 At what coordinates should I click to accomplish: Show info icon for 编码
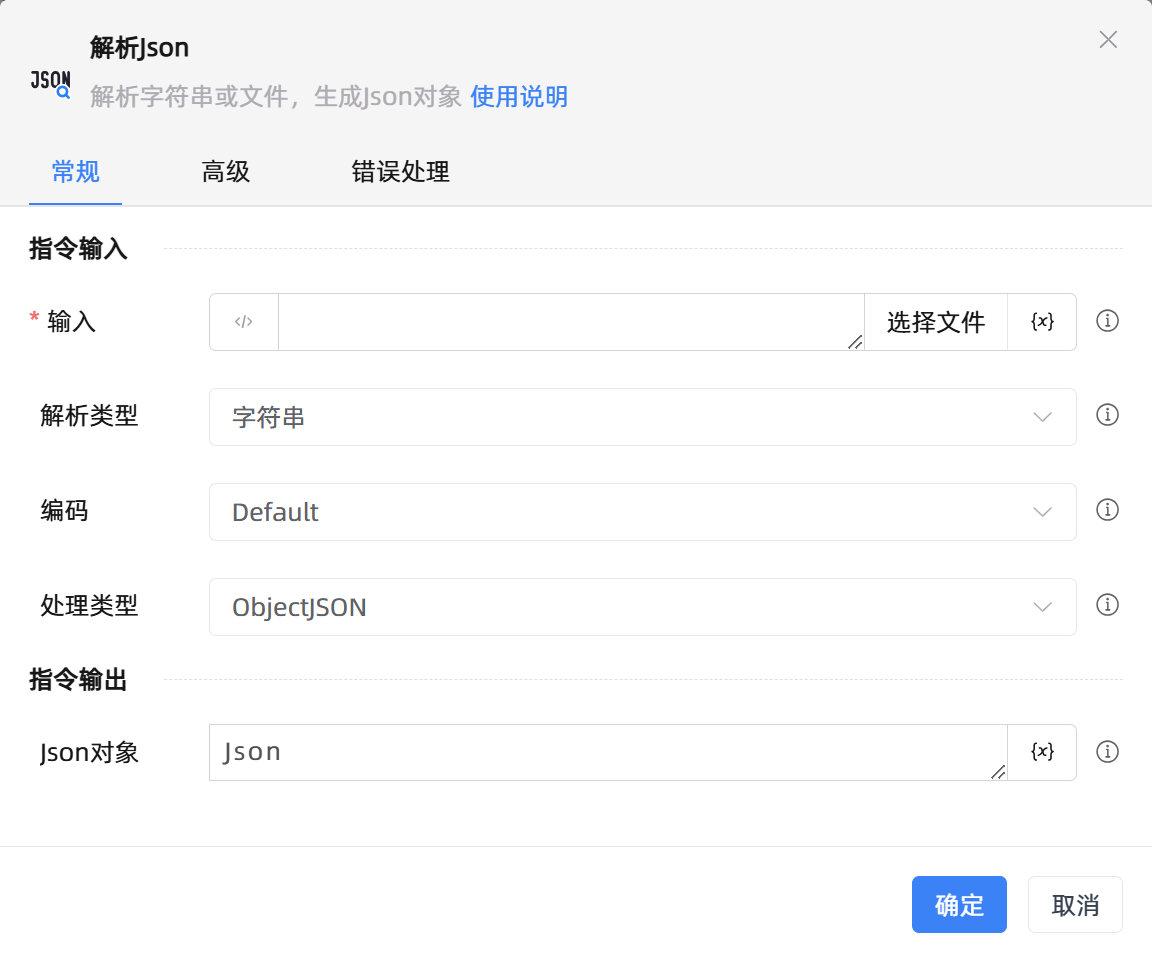[1107, 509]
